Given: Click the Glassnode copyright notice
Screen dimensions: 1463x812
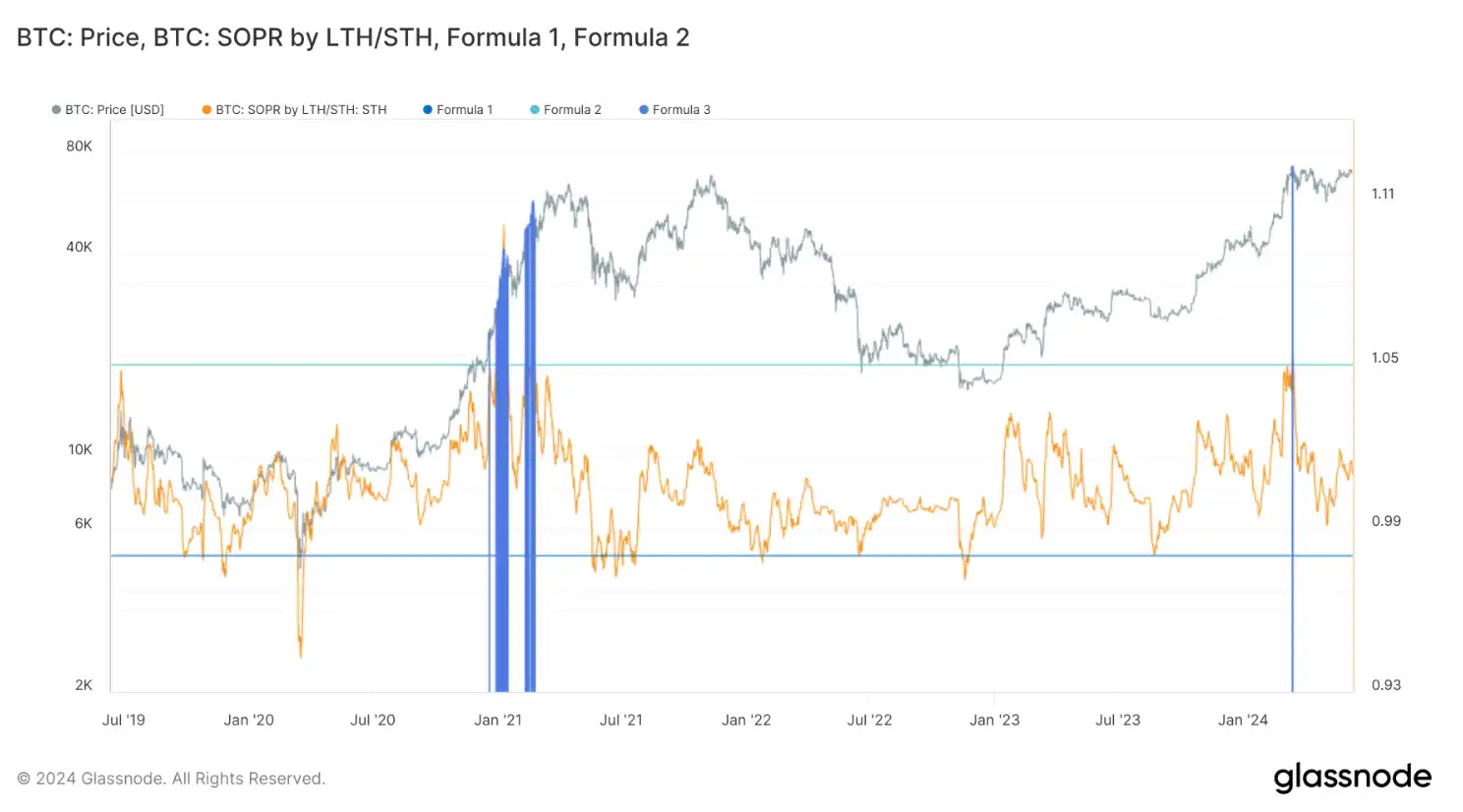Looking at the screenshot, I should tap(171, 779).
